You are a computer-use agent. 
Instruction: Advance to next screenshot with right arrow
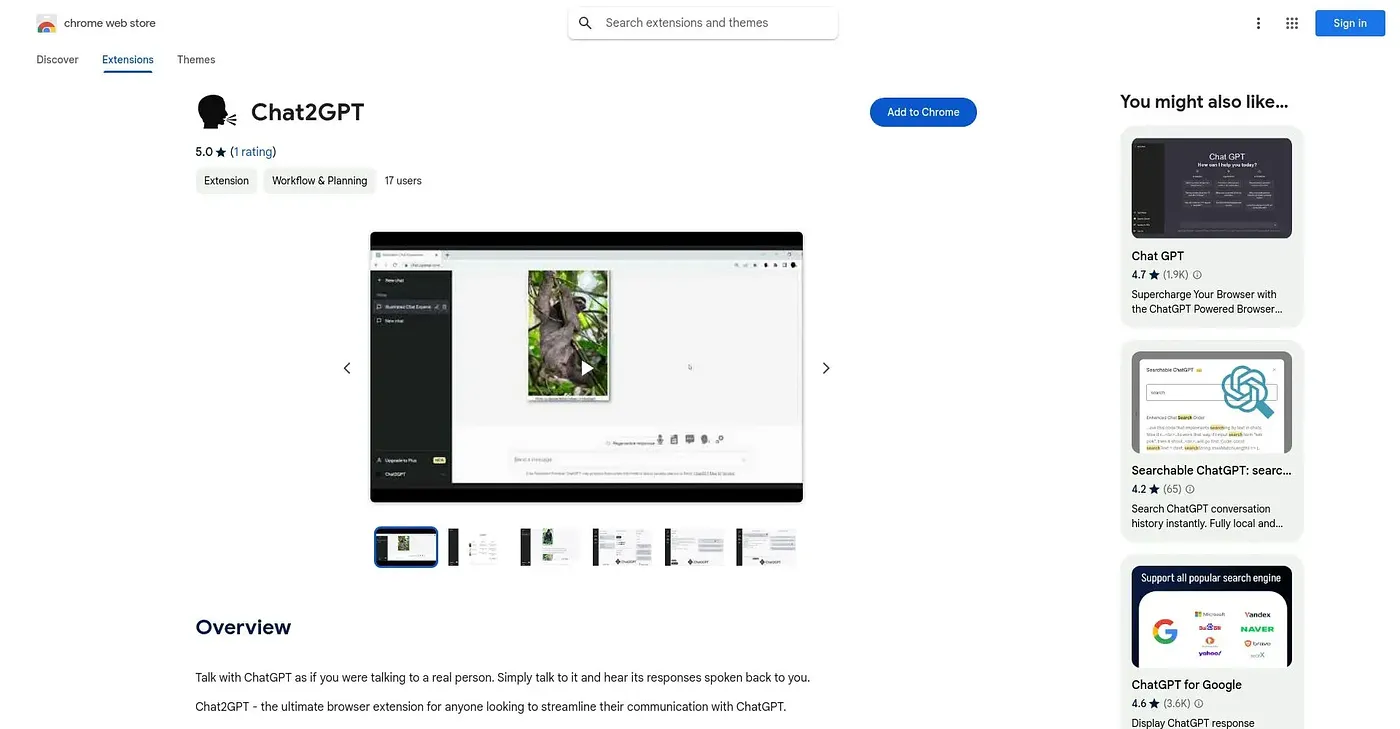(x=826, y=368)
